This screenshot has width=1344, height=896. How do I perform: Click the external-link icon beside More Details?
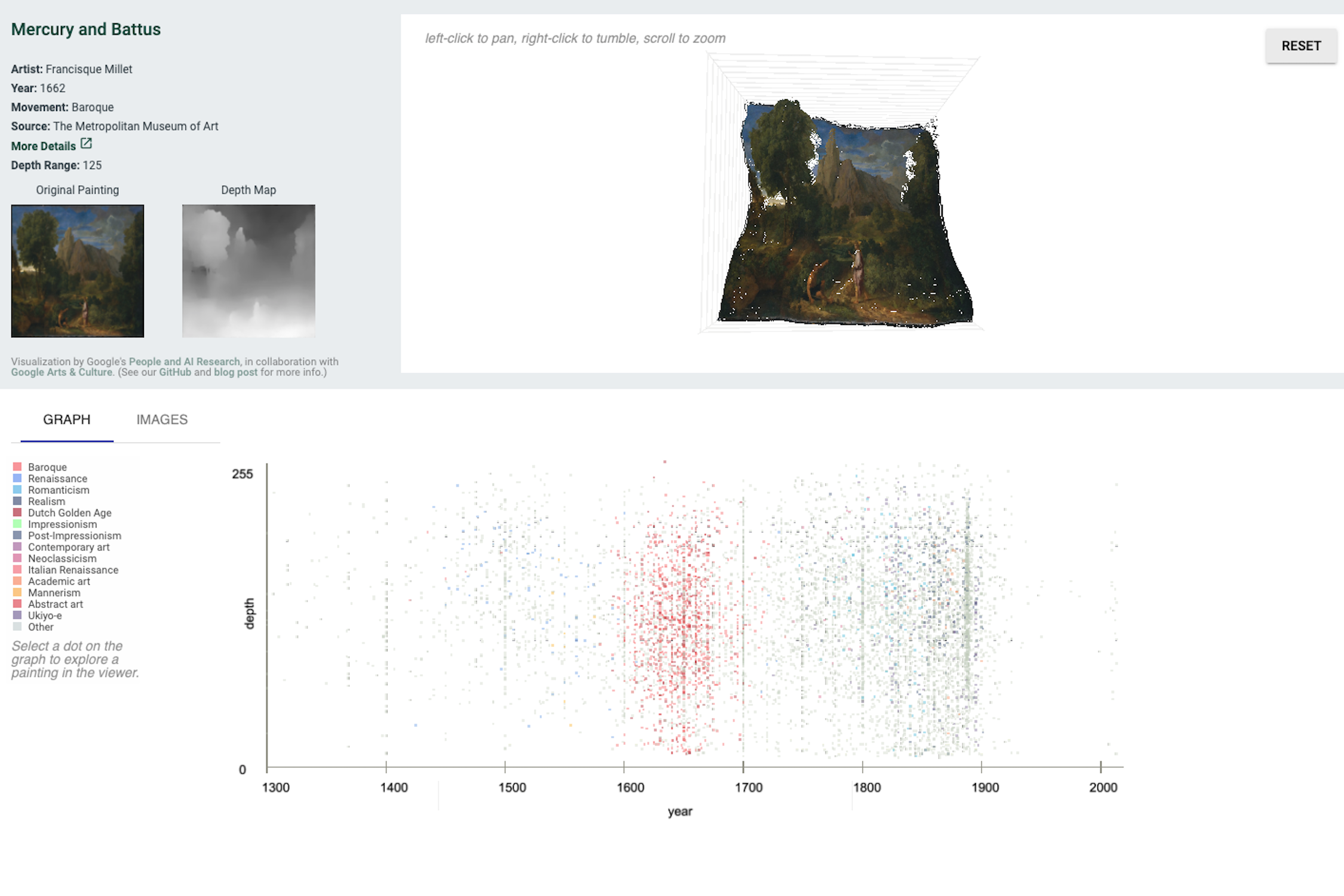(x=86, y=143)
